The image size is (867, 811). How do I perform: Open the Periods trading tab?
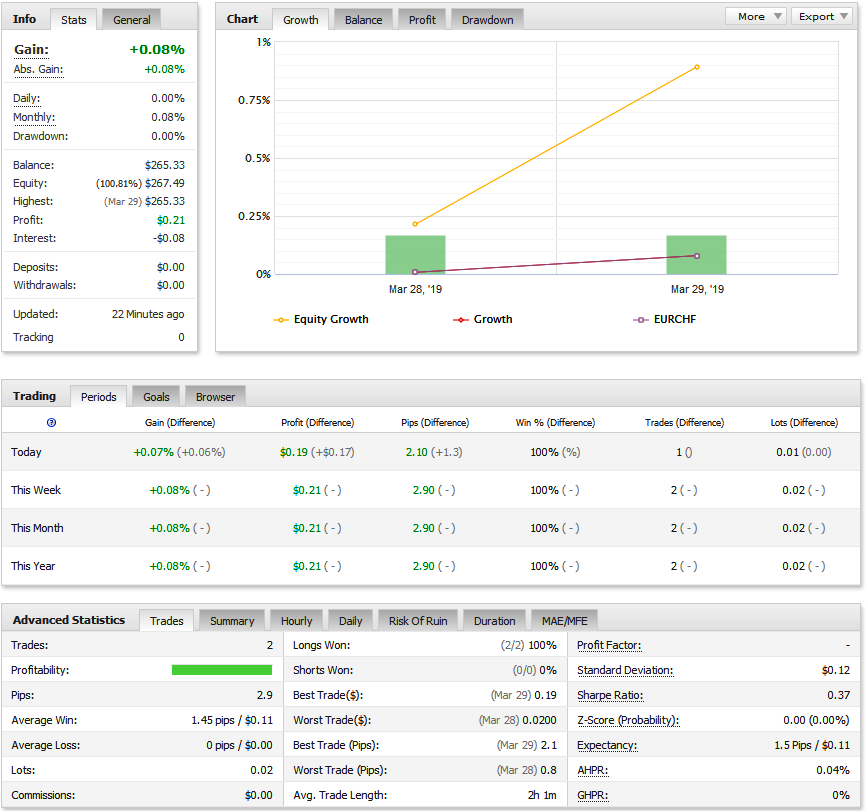coord(98,397)
